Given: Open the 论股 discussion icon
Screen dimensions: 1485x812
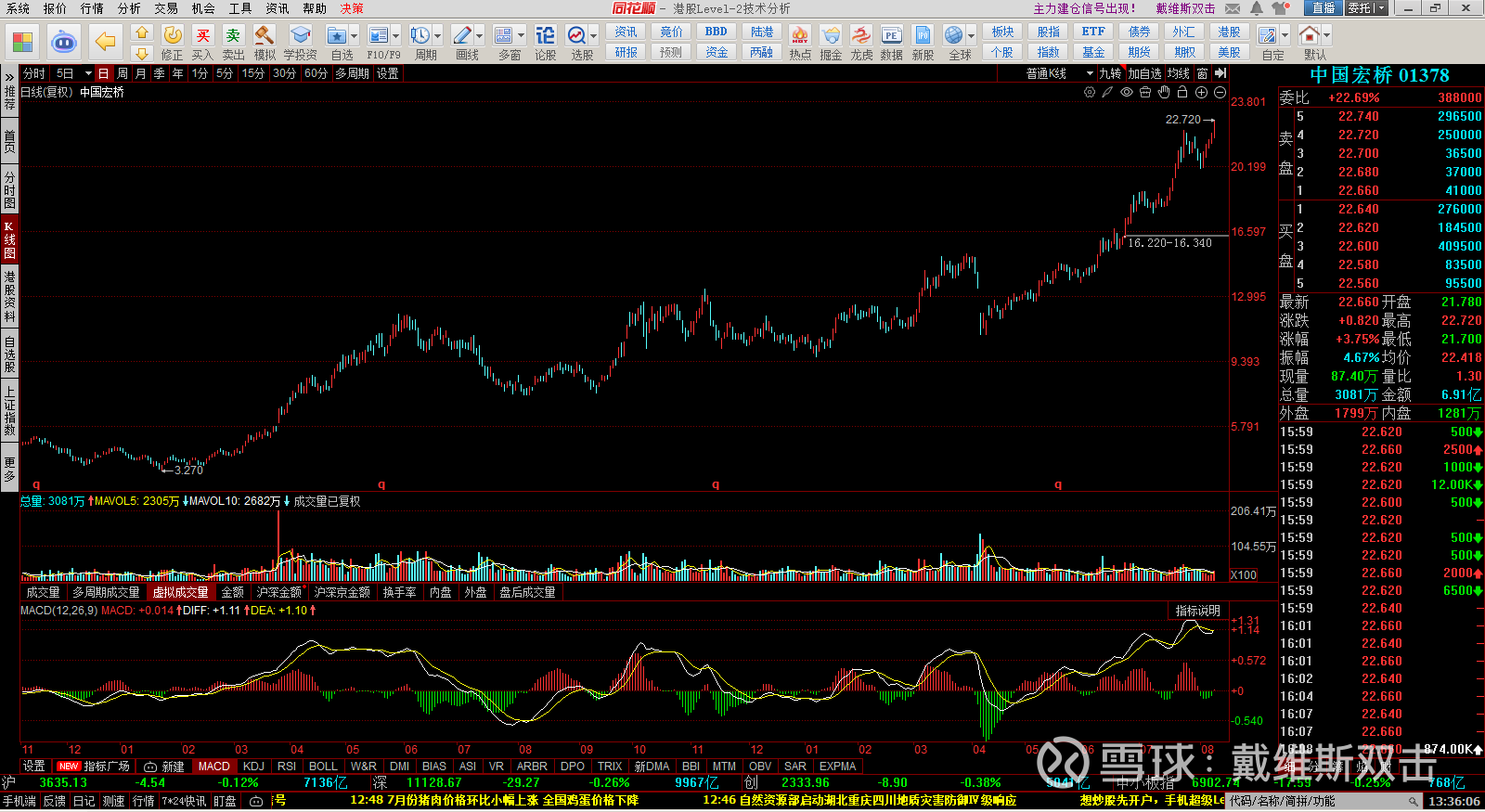Looking at the screenshot, I should click(546, 35).
